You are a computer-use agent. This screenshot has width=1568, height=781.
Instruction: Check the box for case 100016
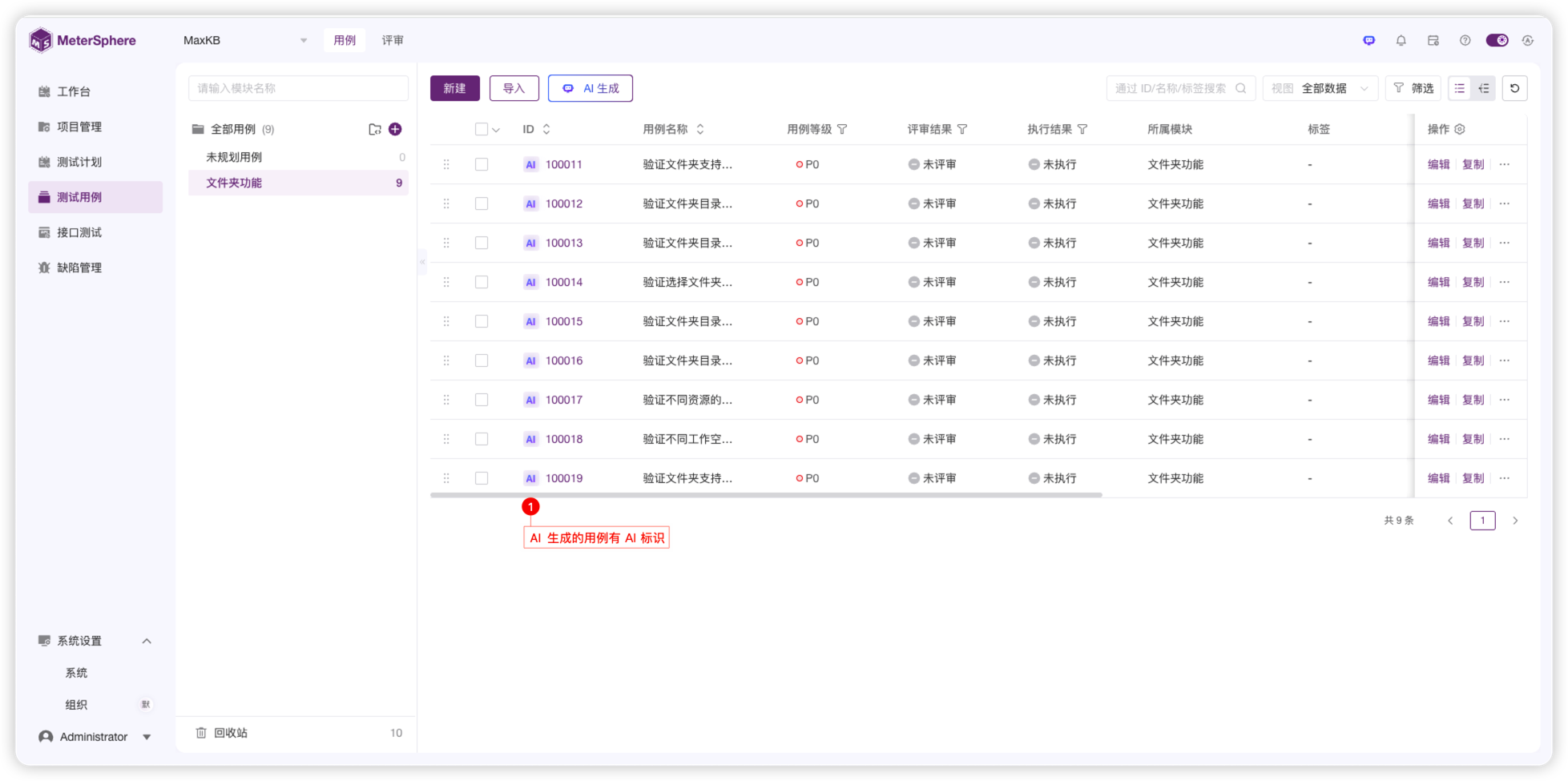482,360
